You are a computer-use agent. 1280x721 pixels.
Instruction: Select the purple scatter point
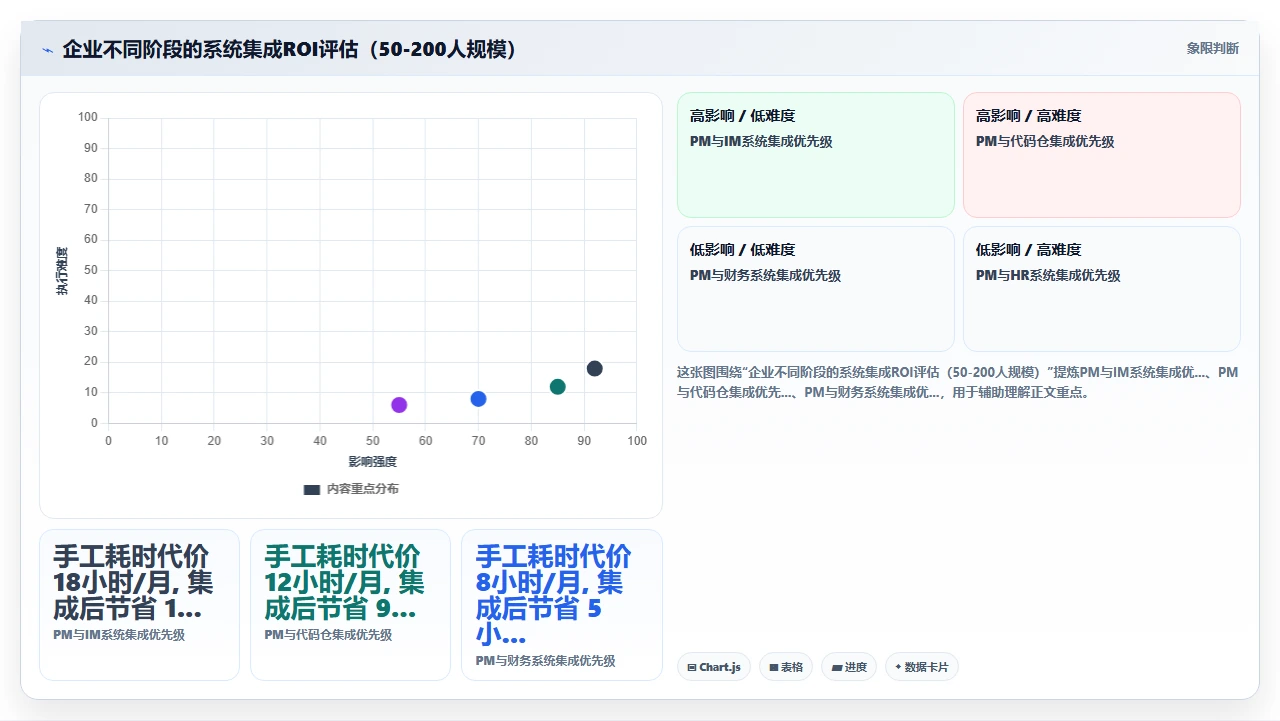(399, 405)
